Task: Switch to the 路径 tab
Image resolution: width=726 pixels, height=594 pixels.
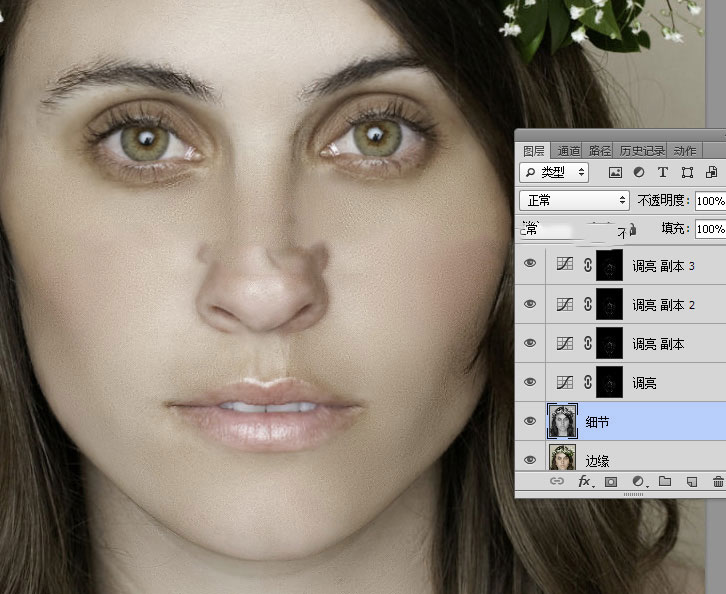Action: point(600,151)
